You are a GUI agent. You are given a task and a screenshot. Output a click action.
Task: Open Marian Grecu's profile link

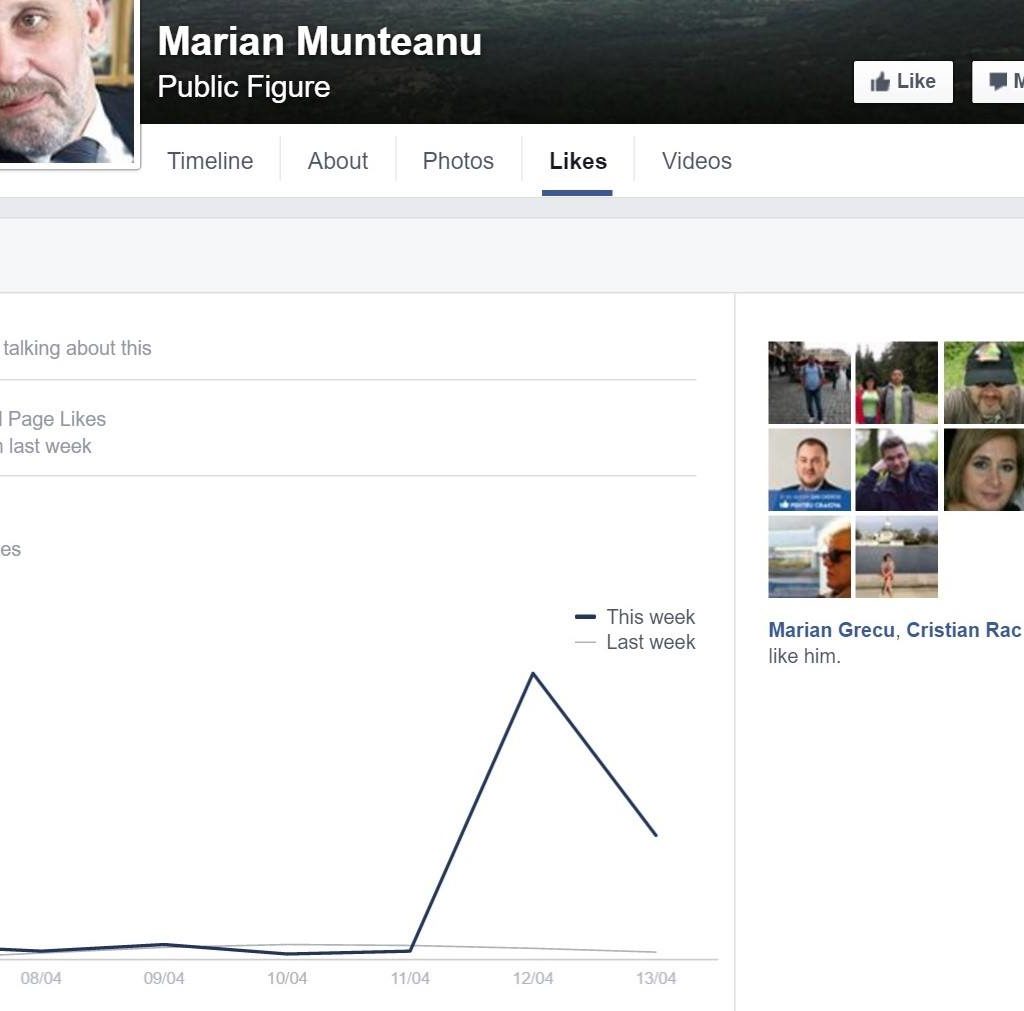point(829,630)
